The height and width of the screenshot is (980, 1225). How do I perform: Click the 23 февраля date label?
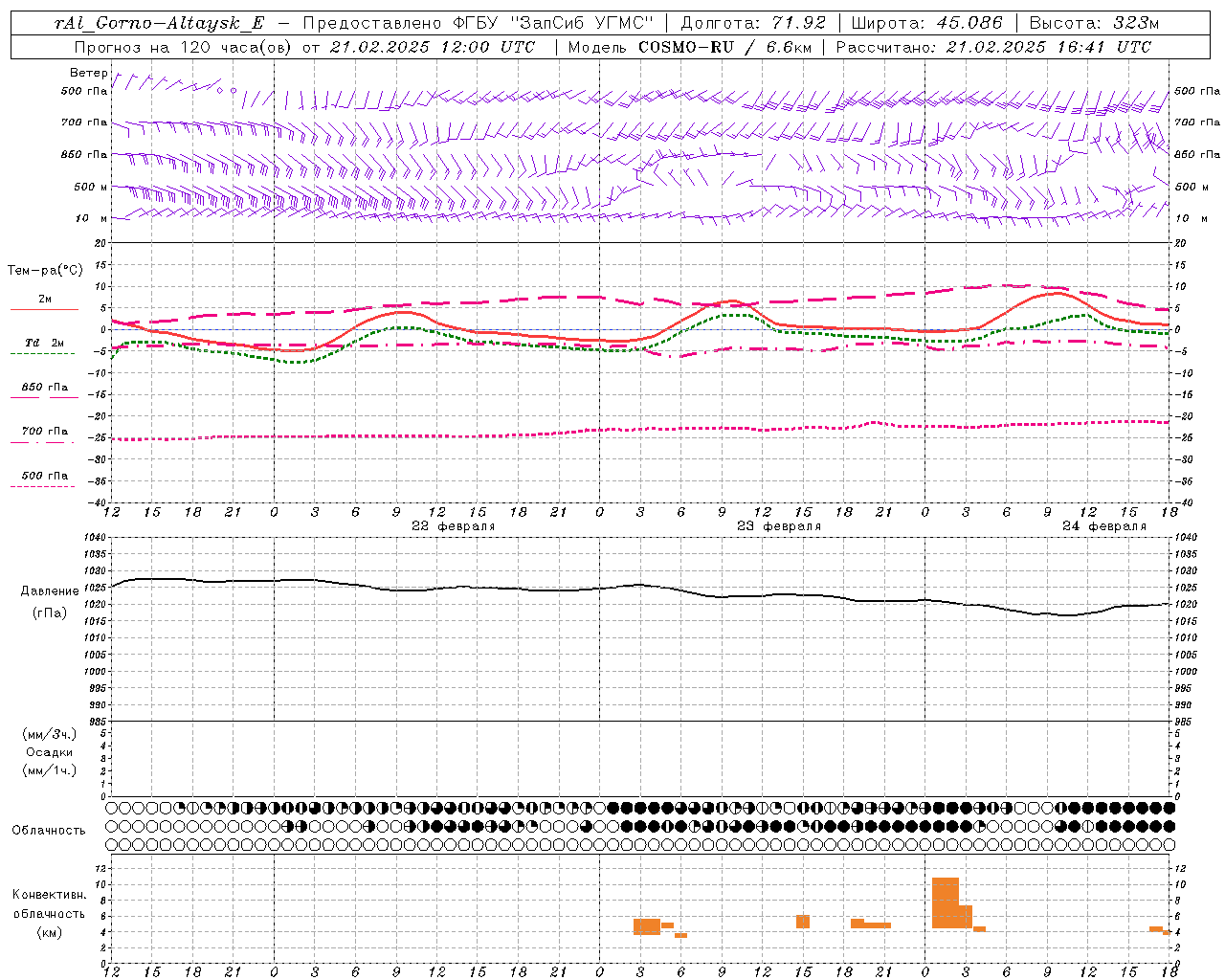[779, 526]
